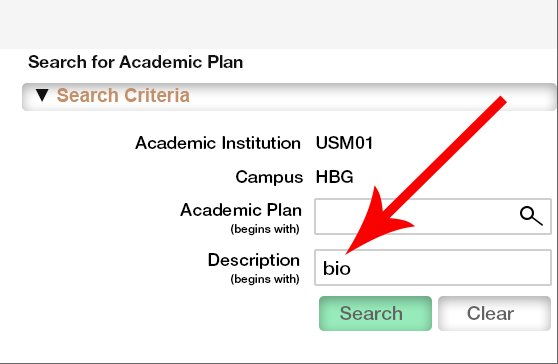558x364 pixels.
Task: Click the 'bio' text in Description
Action: [336, 268]
